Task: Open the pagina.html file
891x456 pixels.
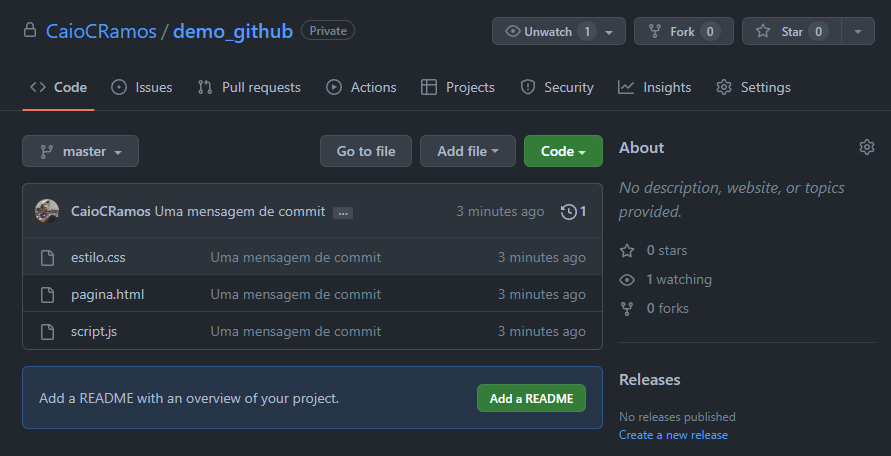Action: [108, 294]
